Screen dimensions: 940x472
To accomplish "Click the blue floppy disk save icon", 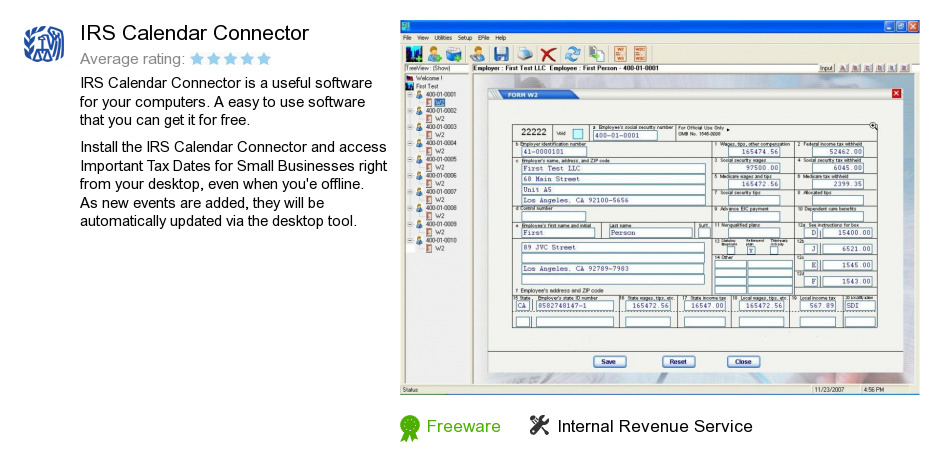I will (501, 54).
